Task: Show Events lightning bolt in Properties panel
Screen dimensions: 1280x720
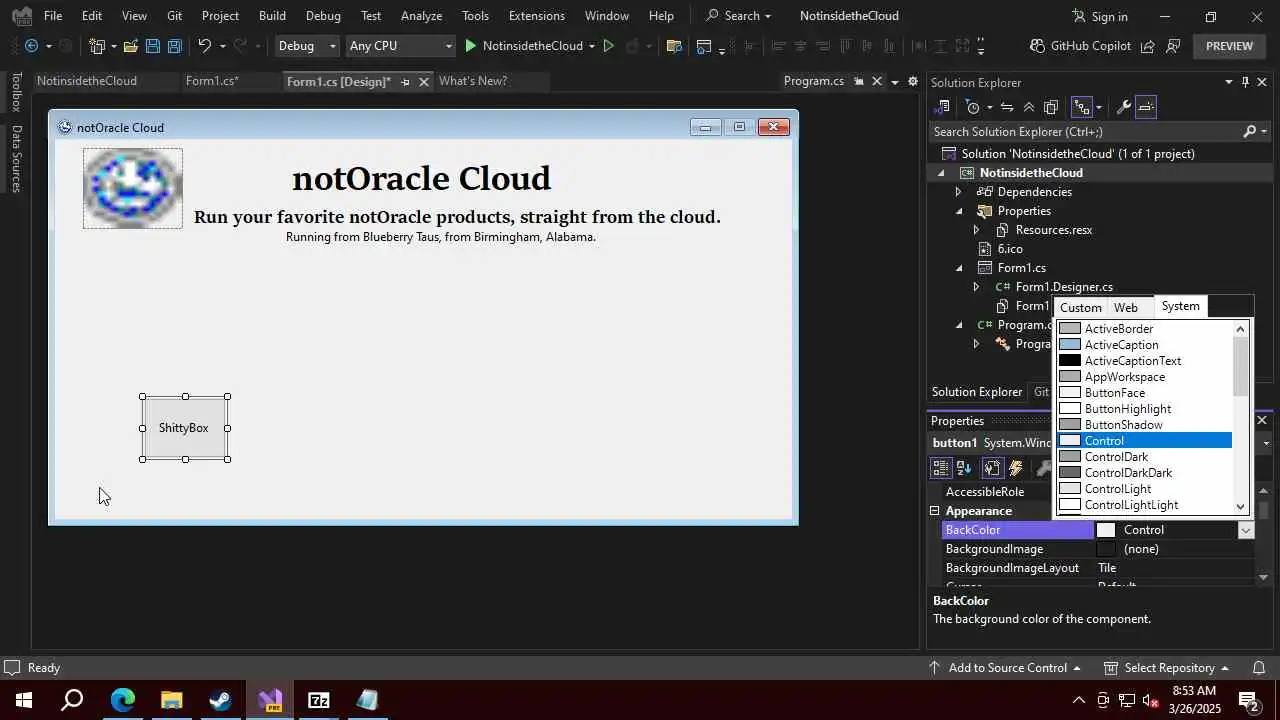Action: pyautogui.click(x=1016, y=468)
